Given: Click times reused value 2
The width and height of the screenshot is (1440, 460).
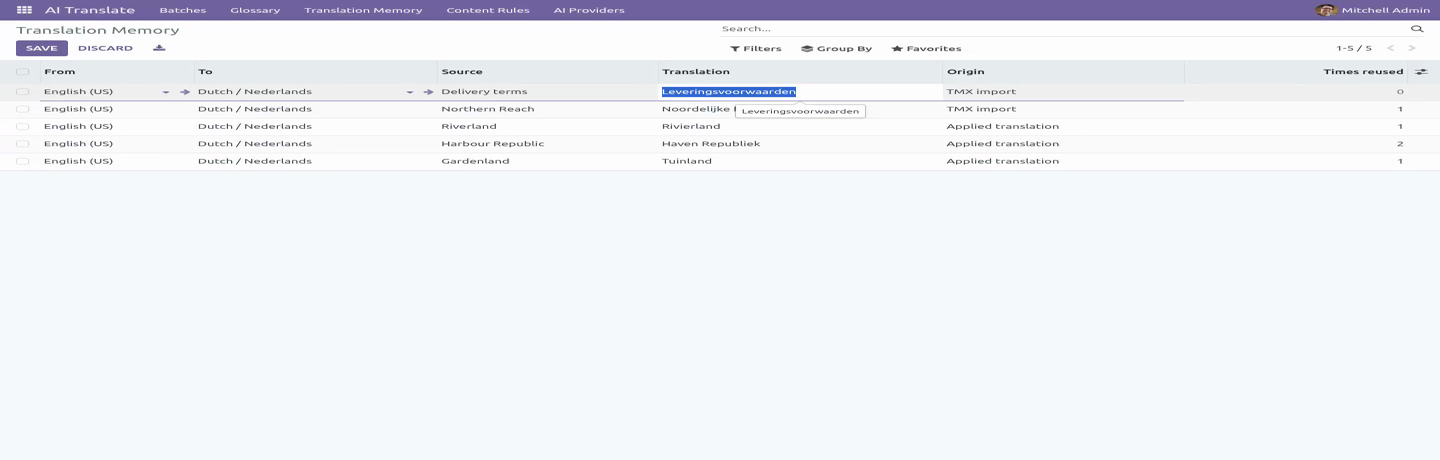Looking at the screenshot, I should (x=1400, y=144).
